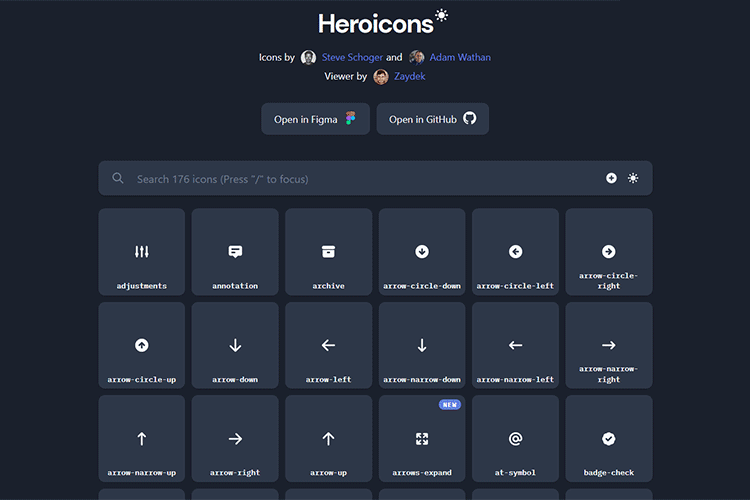Toggle the sun theme switch in search bar
The image size is (750, 500).
click(633, 178)
